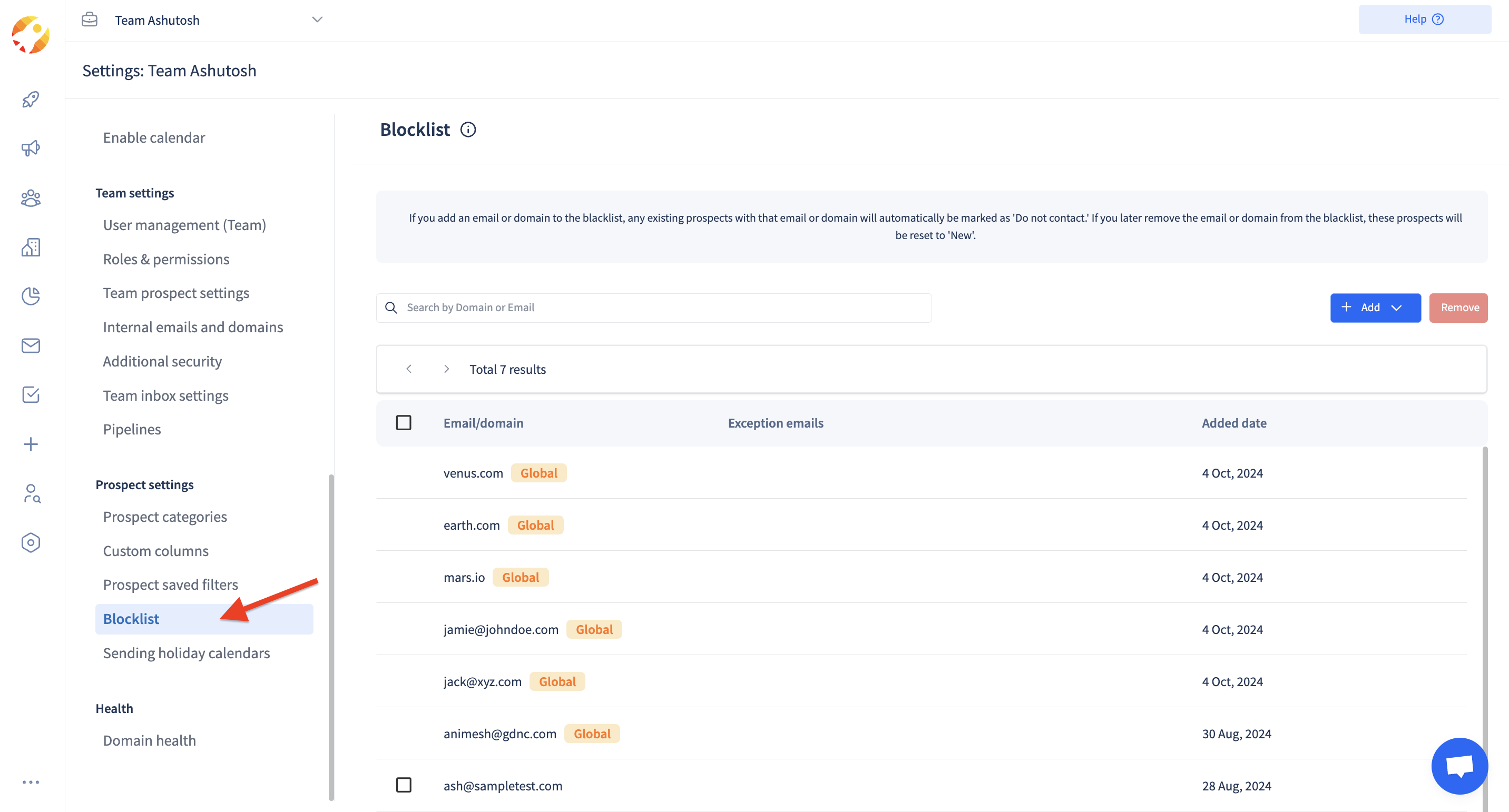
Task: Open the checkbox tasks icon in sidebar
Action: 31,394
